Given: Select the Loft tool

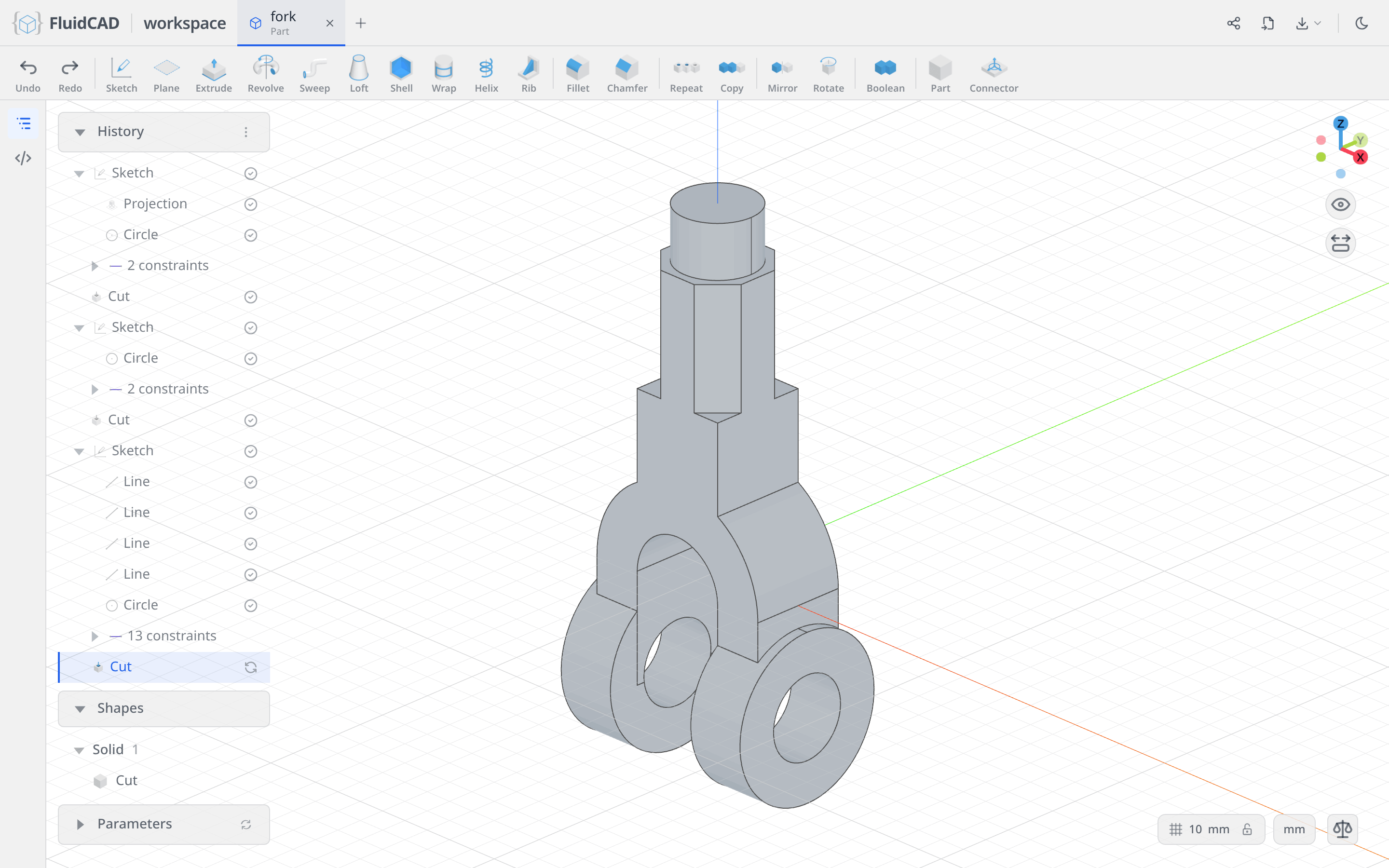Looking at the screenshot, I should (x=359, y=75).
